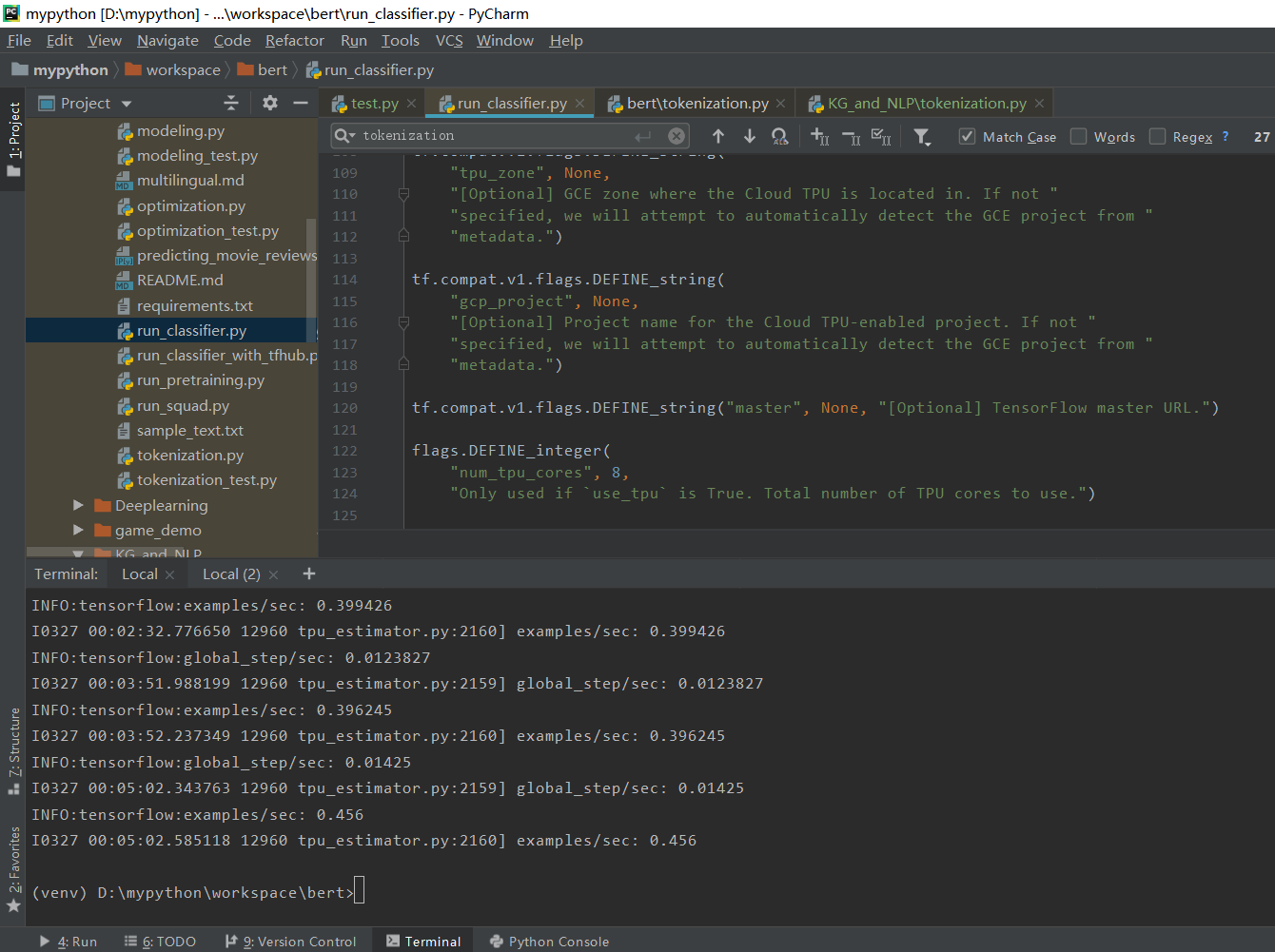Select requirements.txt in project tree
The width and height of the screenshot is (1275, 952).
pyautogui.click(x=195, y=306)
